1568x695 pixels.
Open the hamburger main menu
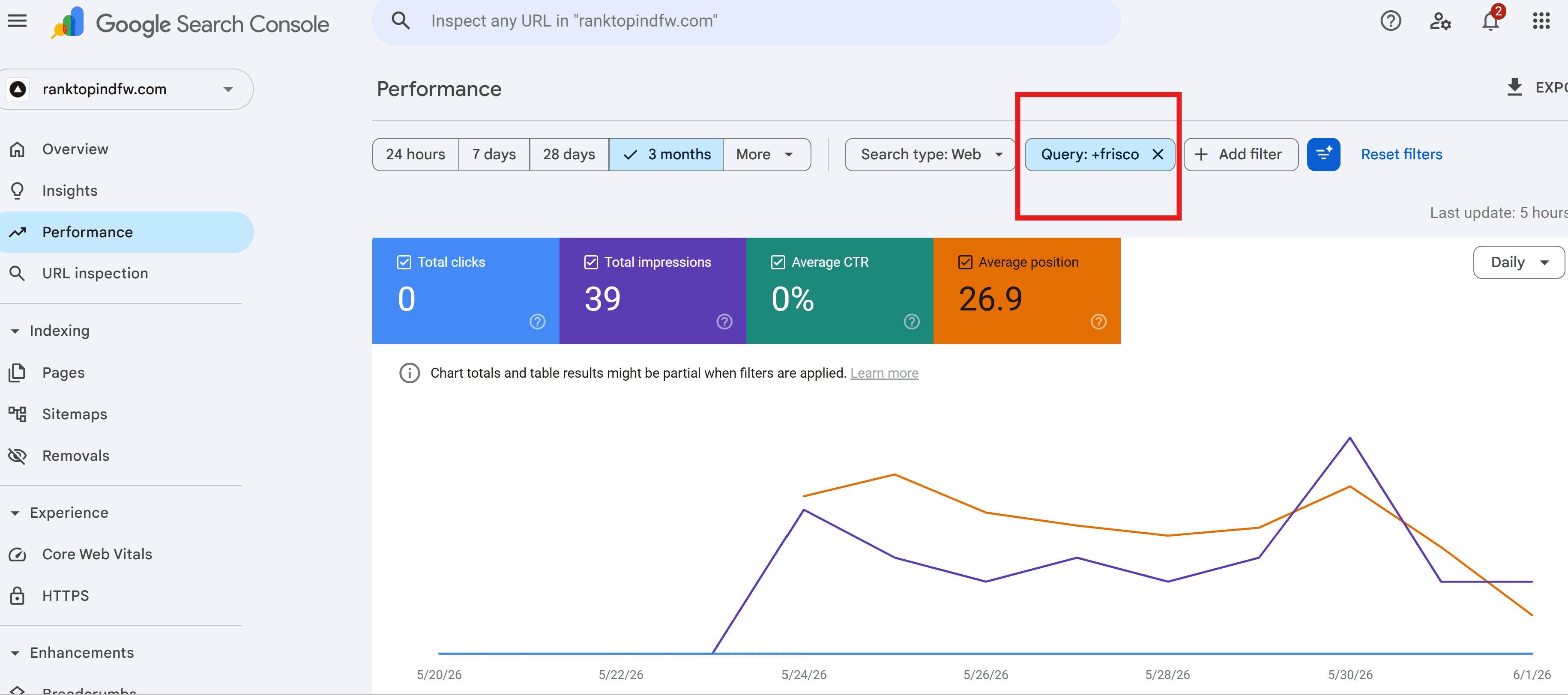tap(17, 21)
